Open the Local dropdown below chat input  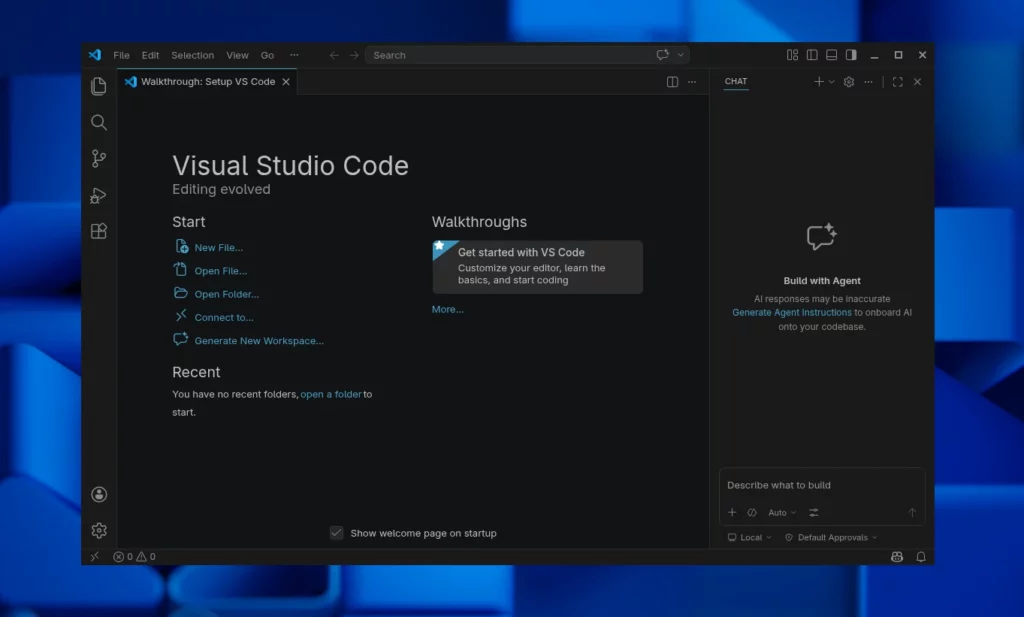click(x=748, y=537)
